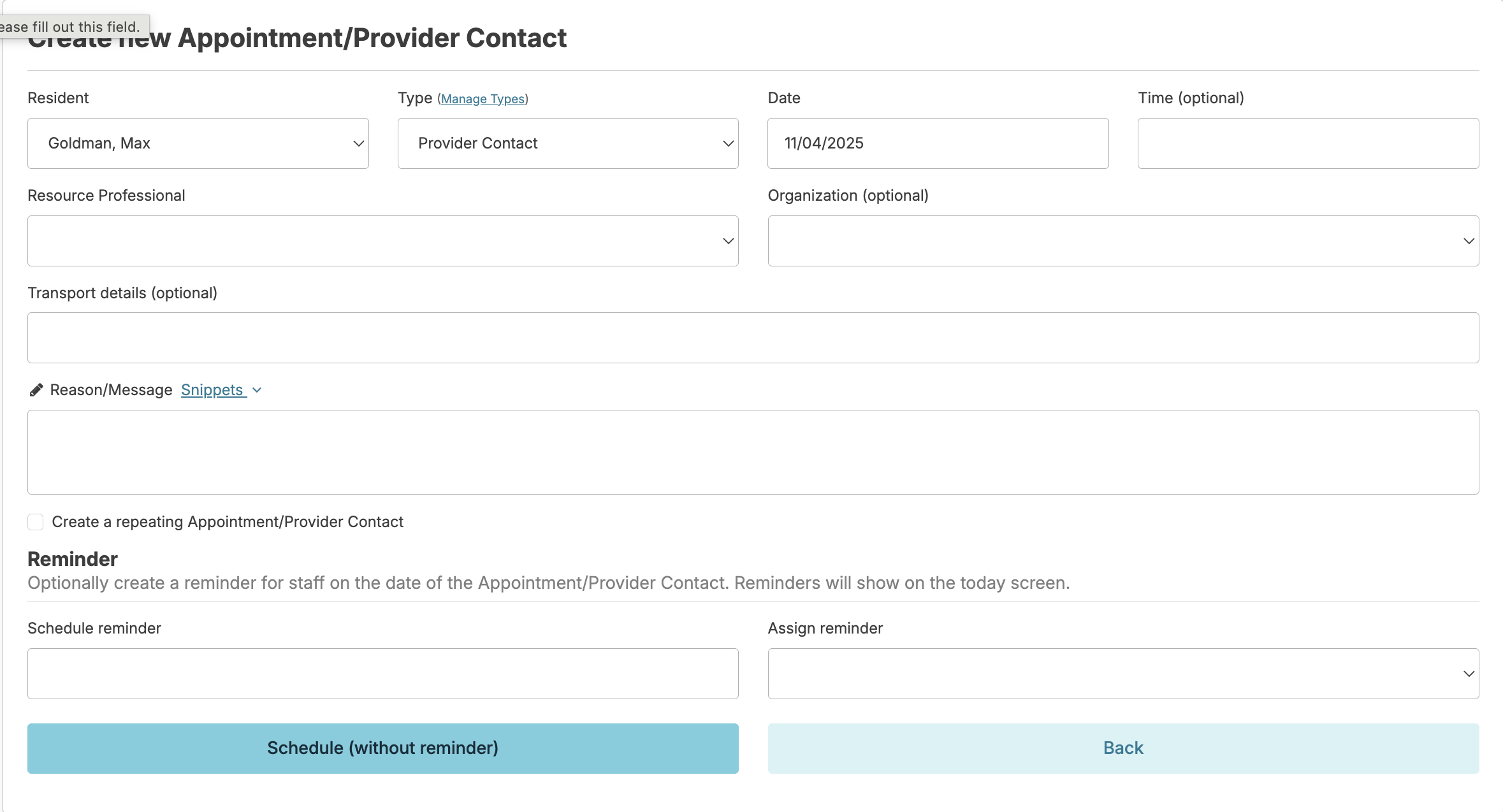1503x812 pixels.
Task: Focus the Time (optional) input field
Action: coord(1307,143)
